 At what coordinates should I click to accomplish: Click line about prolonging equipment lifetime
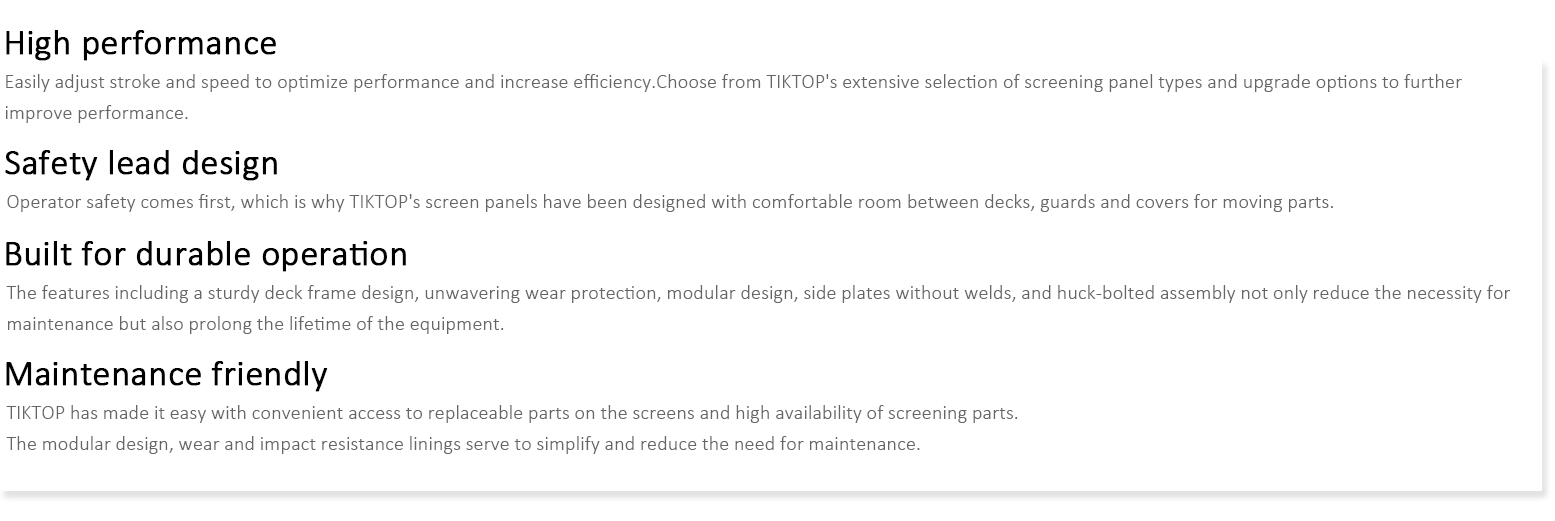click(255, 324)
